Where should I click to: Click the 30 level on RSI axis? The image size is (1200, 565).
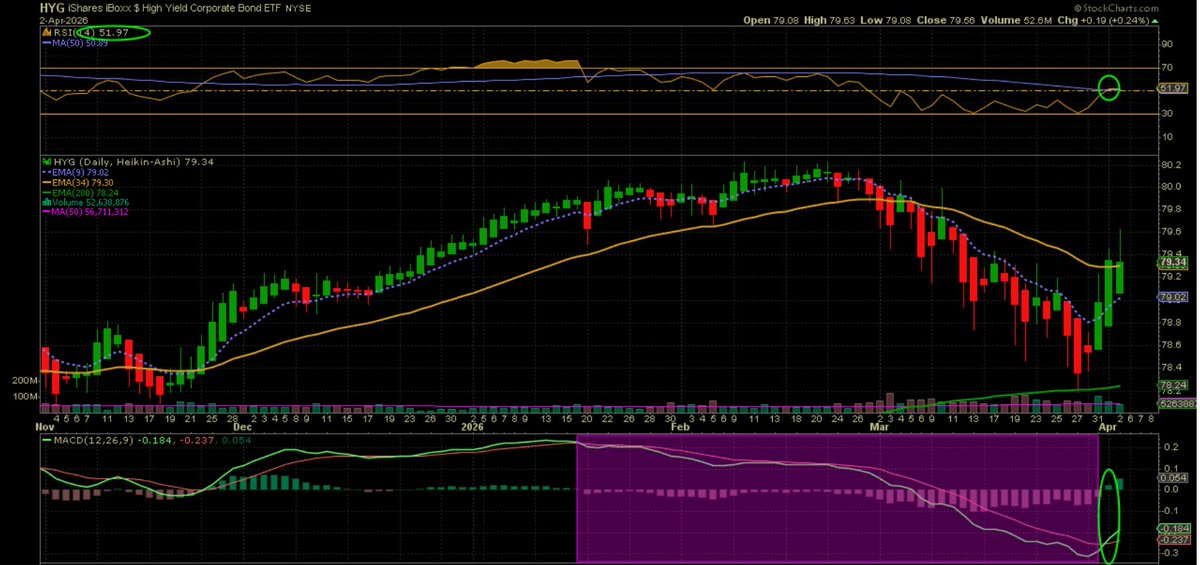pyautogui.click(x=1166, y=113)
